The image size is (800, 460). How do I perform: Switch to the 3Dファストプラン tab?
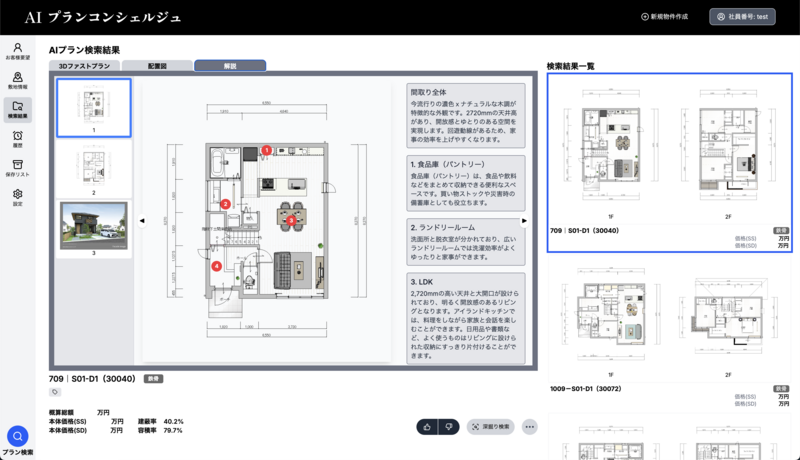[84, 66]
